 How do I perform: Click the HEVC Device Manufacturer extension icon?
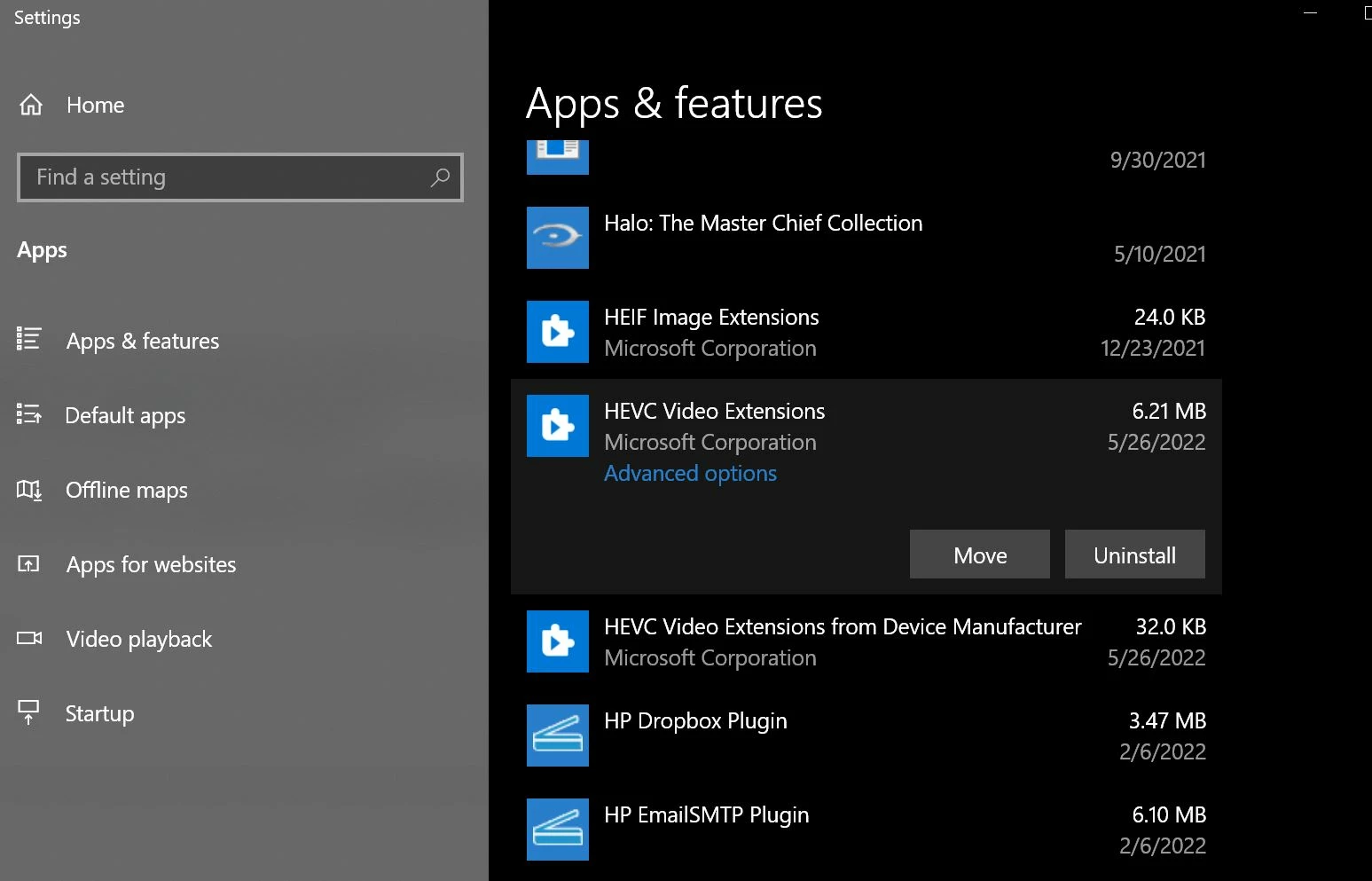click(x=558, y=641)
